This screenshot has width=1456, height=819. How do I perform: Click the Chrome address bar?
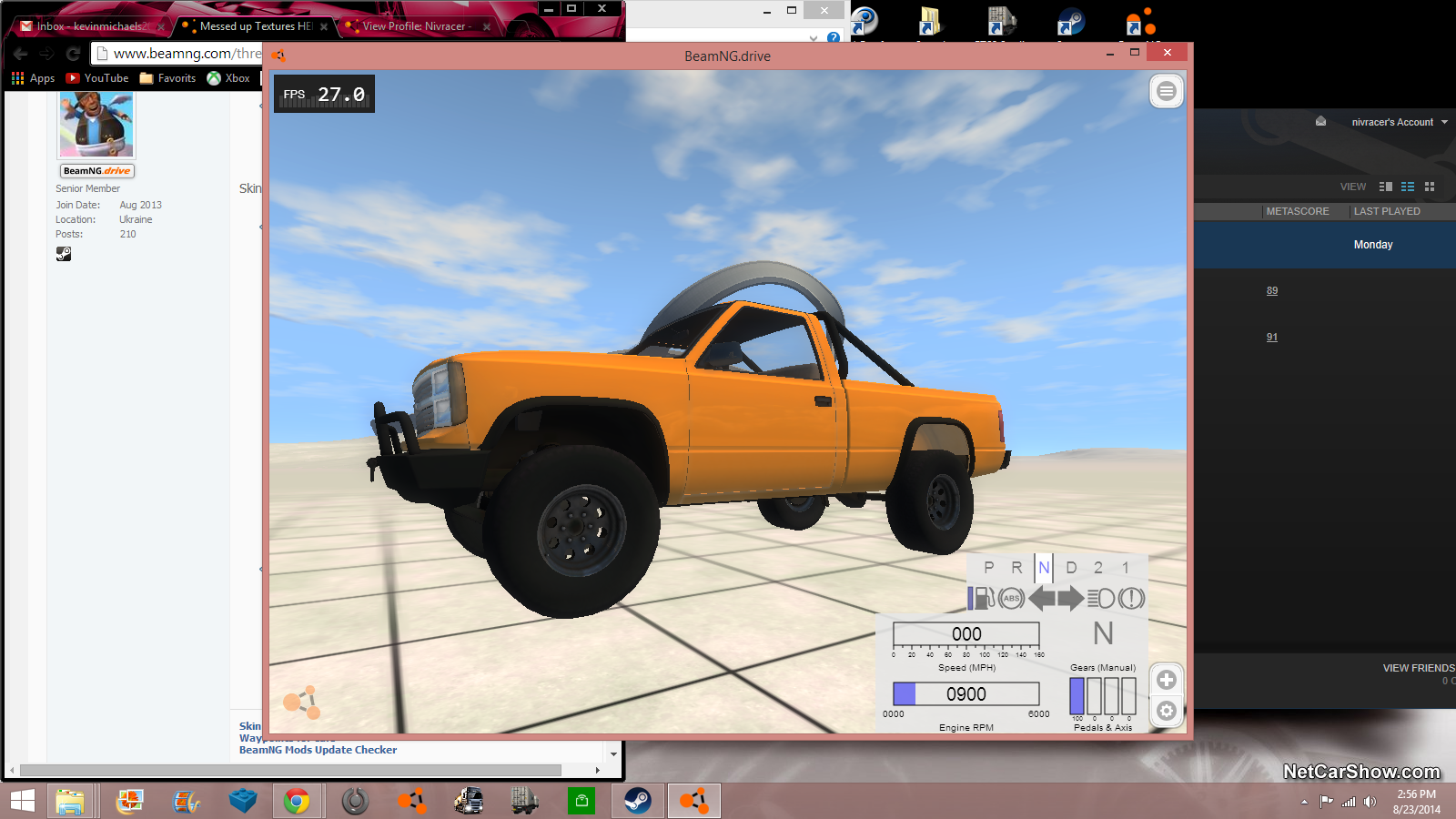pyautogui.click(x=178, y=54)
